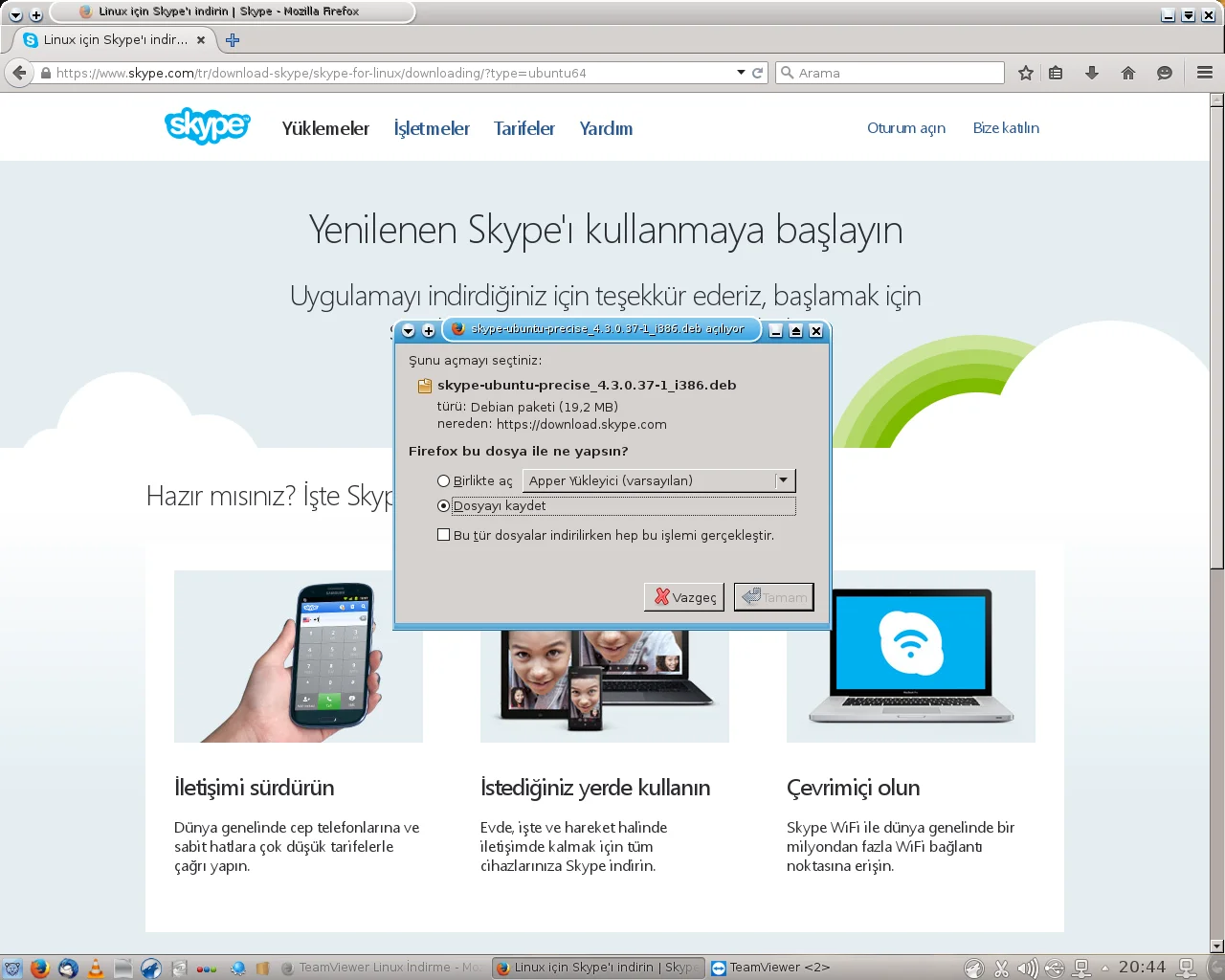Image resolution: width=1225 pixels, height=980 pixels.
Task: Click the VLC cone icon in taskbar
Action: coord(96,968)
